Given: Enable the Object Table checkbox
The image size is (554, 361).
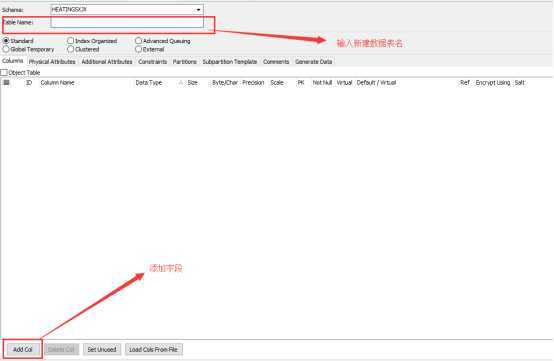Looking at the screenshot, I should coord(4,72).
